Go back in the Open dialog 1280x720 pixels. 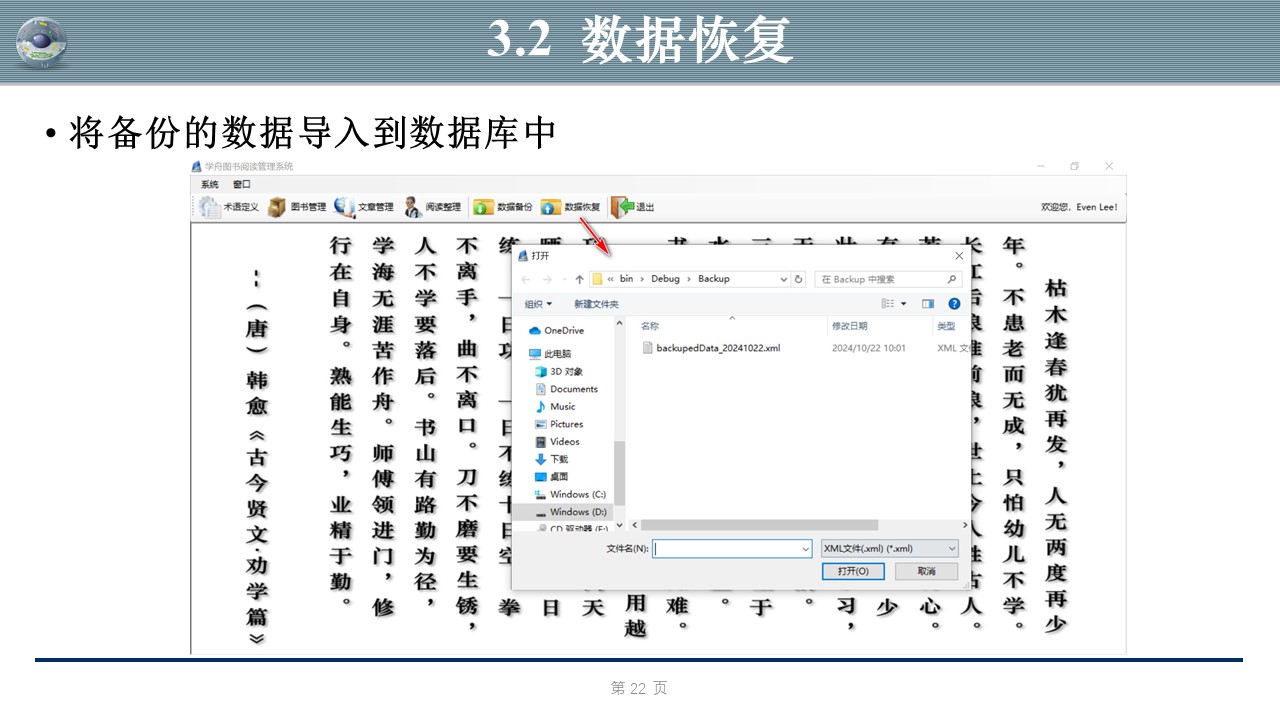526,279
